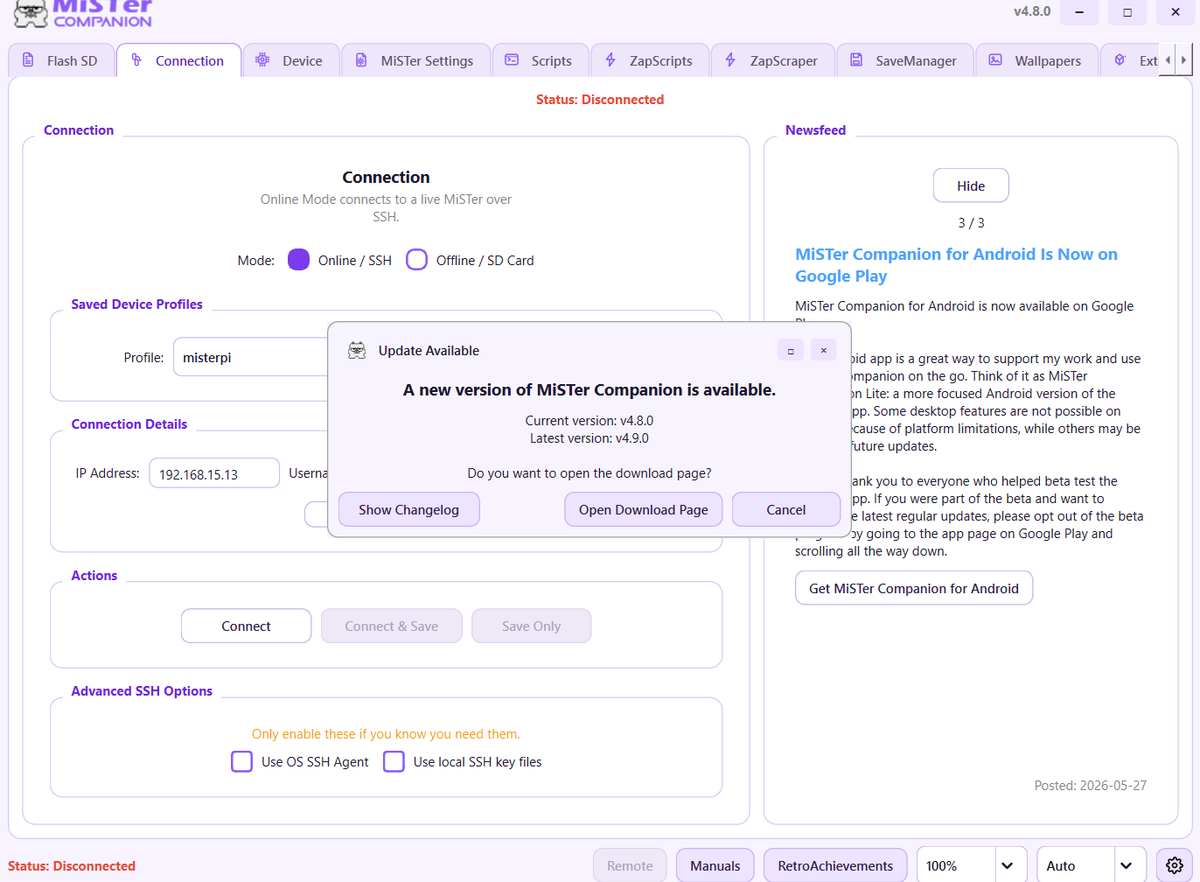Click the orange SSH options warning text
1200x882 pixels.
pos(386,734)
